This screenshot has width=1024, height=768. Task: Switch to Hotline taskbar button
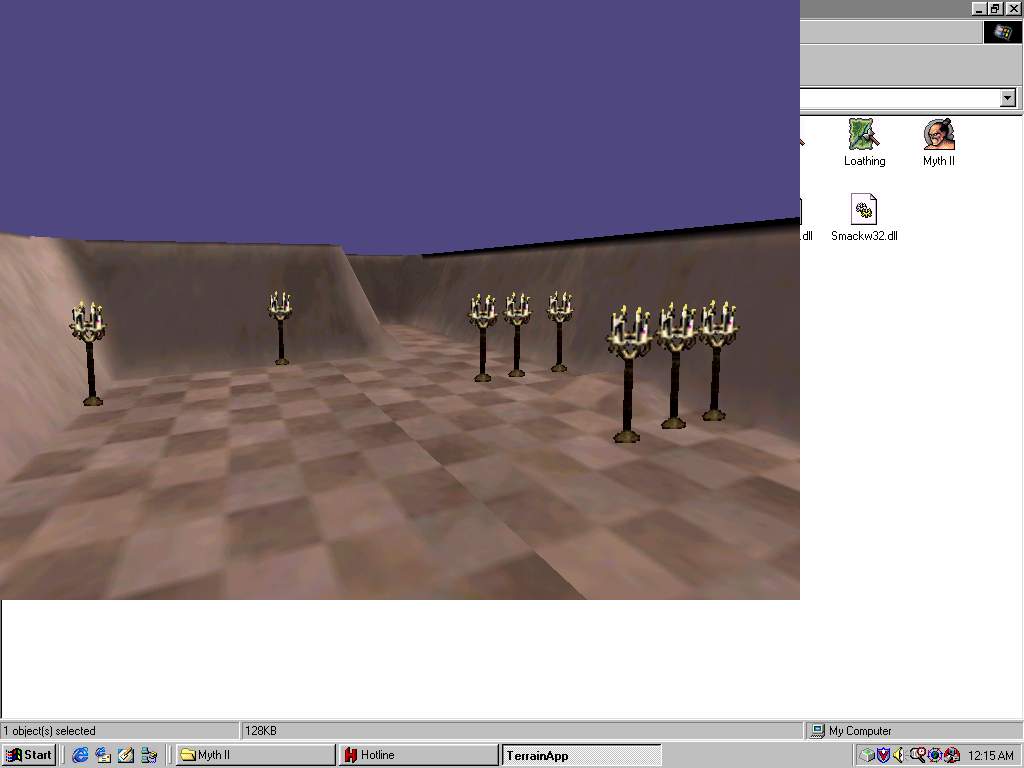click(418, 755)
